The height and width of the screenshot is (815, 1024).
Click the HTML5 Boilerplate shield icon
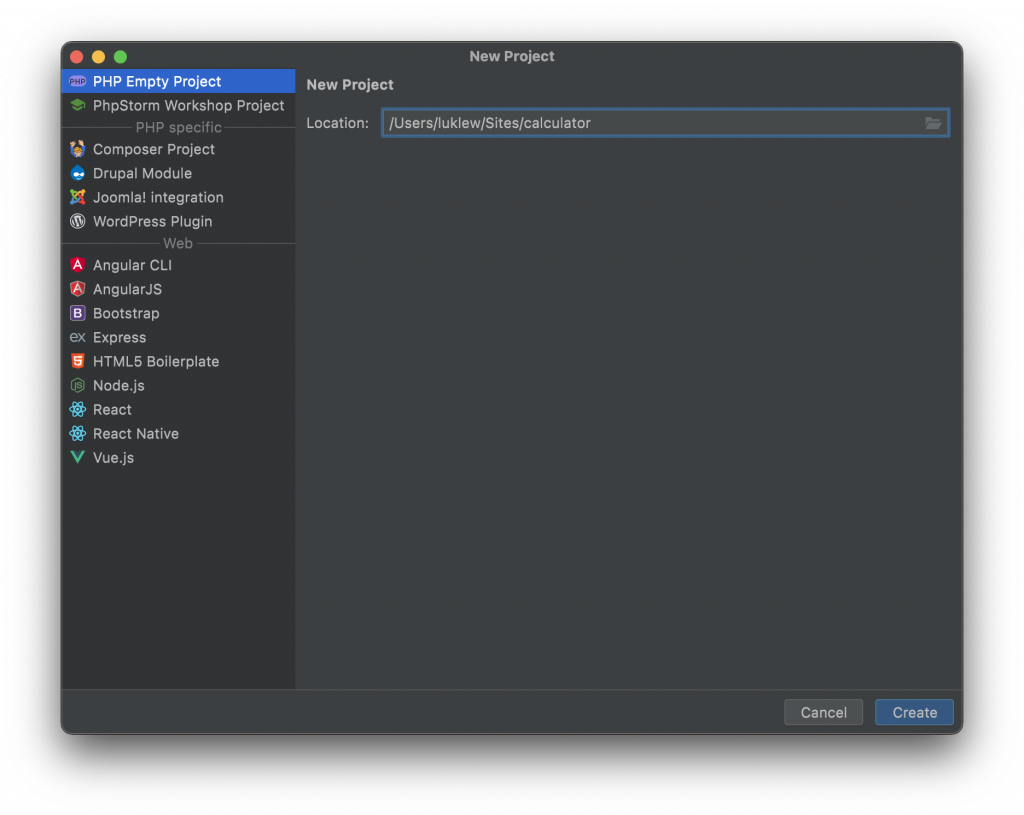[x=78, y=361]
